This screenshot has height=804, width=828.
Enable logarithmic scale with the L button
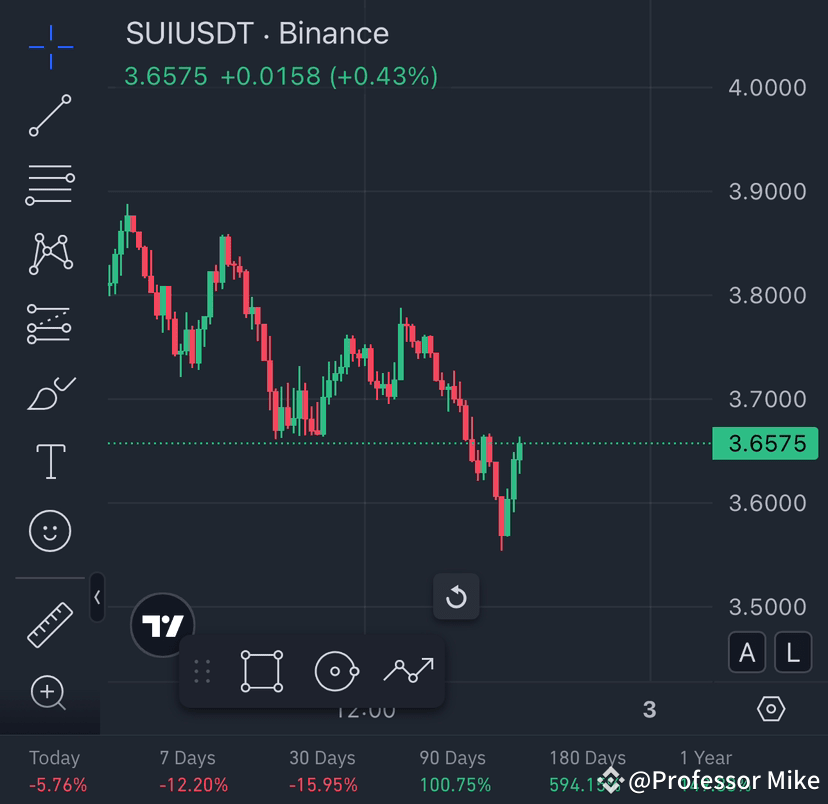point(792,652)
